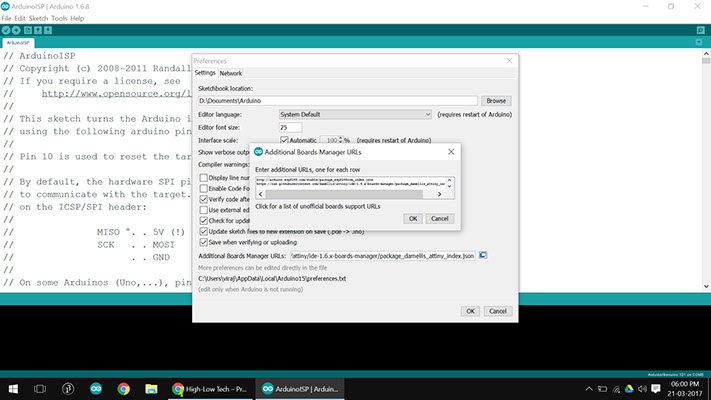Open File Explorer from the taskbar

(151, 389)
